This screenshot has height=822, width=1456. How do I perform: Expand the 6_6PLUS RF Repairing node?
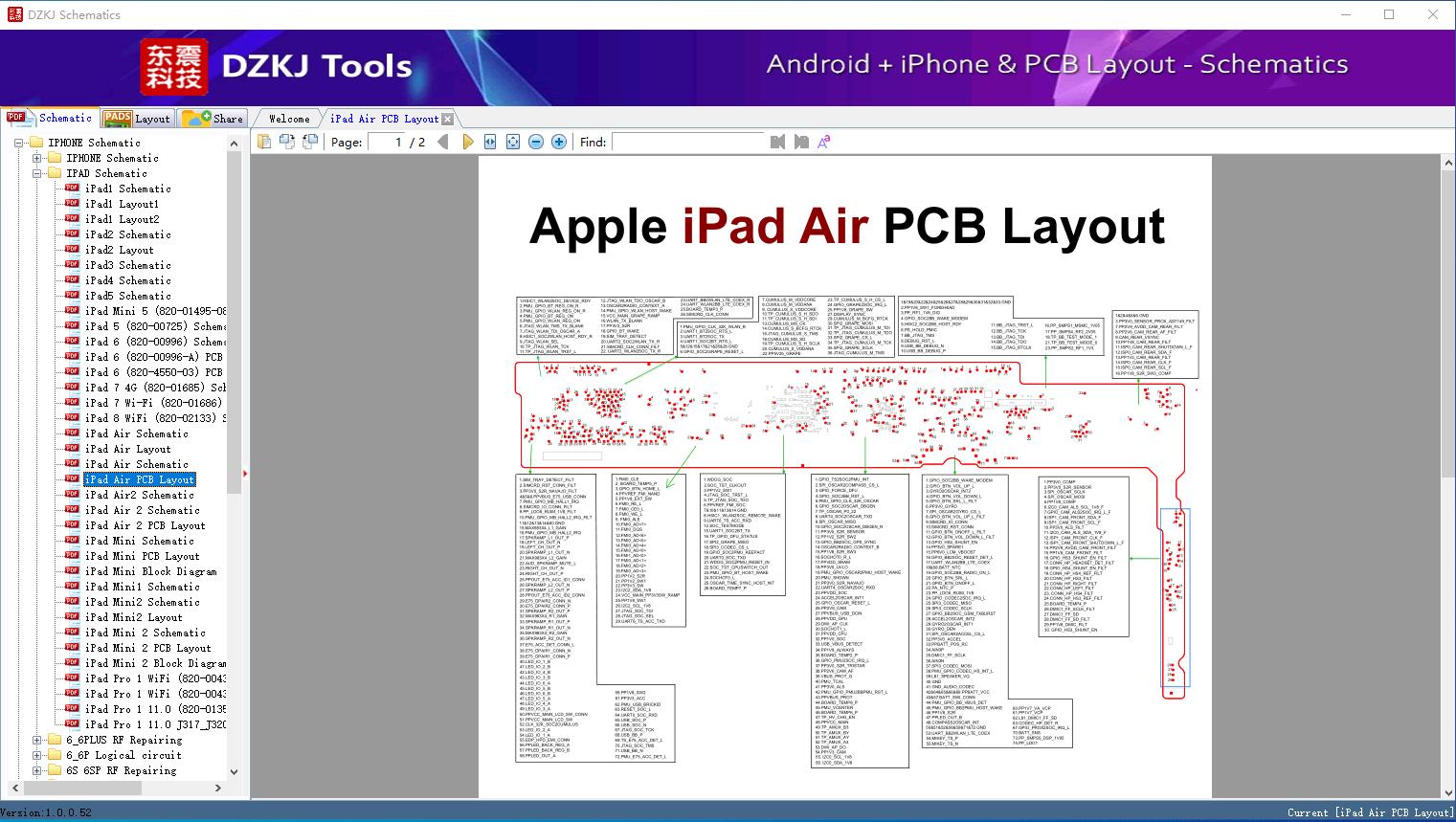click(37, 739)
